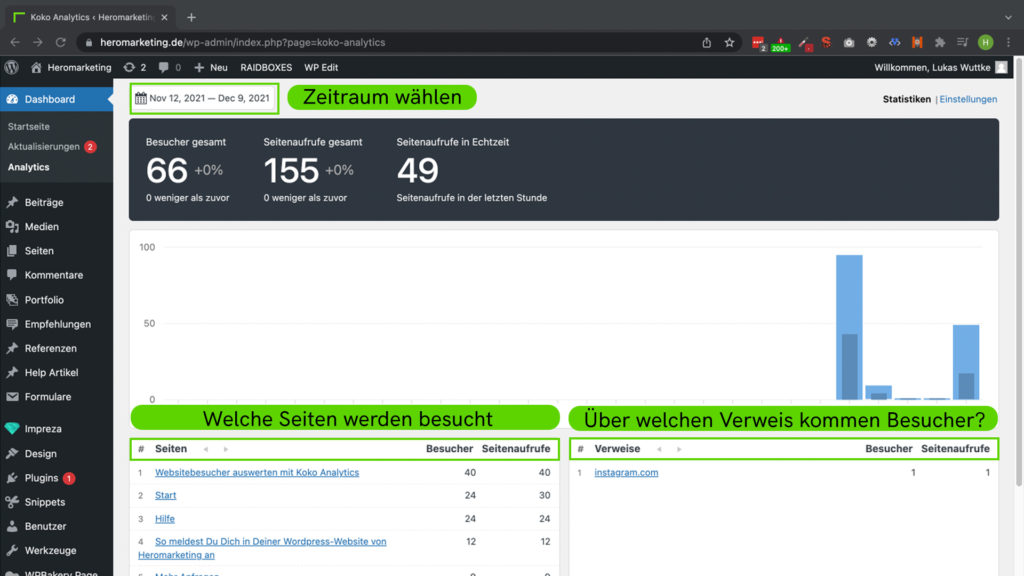Click WP Edit in admin bar
Screen dimensions: 1024x576
pos(321,67)
